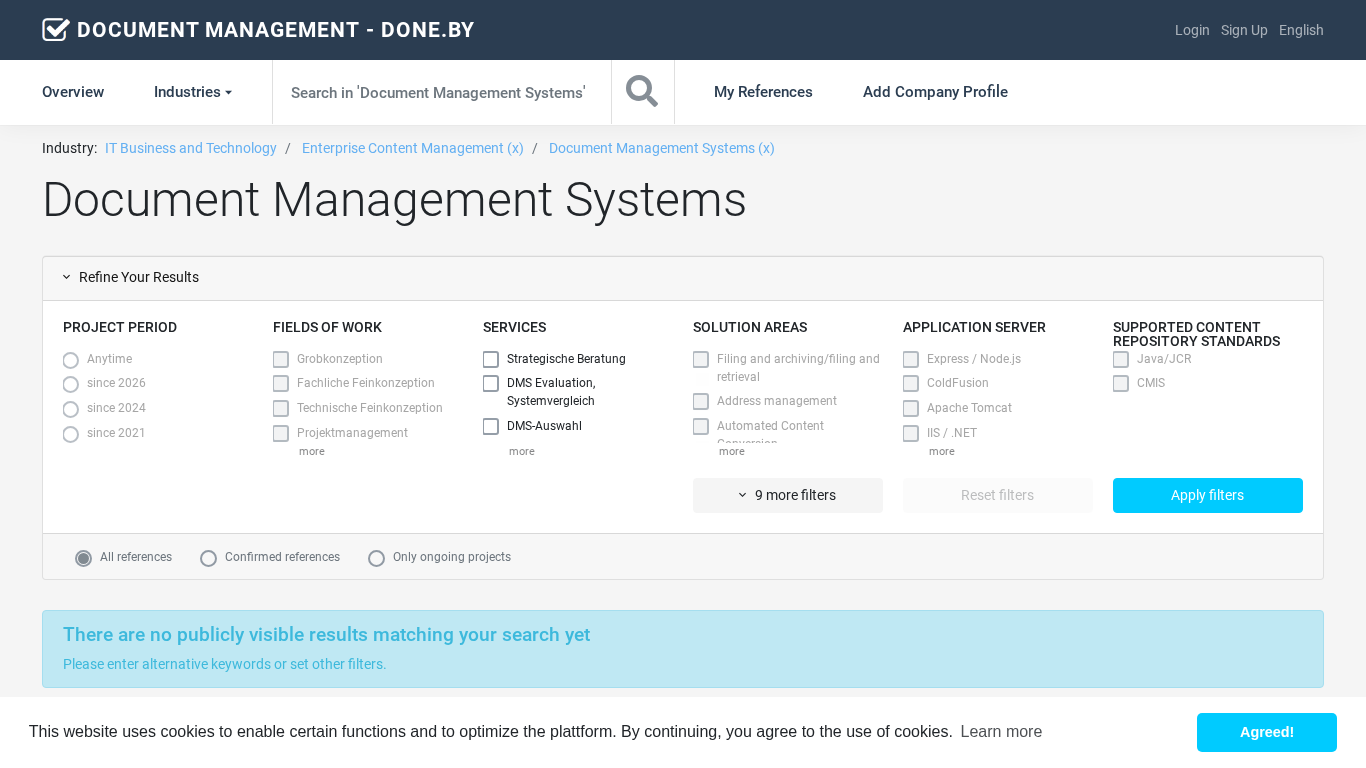Select the Confirmed references radio button
This screenshot has height=768, width=1366.
[x=209, y=558]
